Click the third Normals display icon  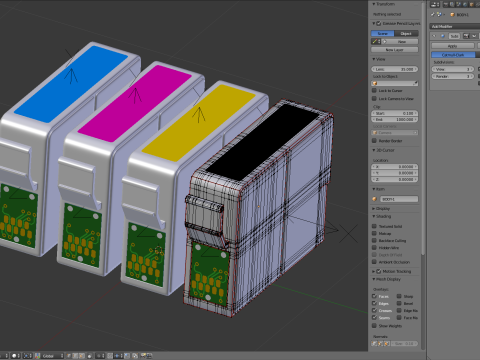click(x=387, y=343)
